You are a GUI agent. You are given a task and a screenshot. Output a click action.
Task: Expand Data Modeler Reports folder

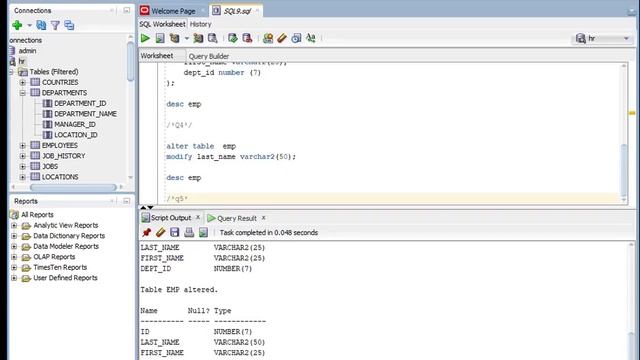pyautogui.click(x=14, y=247)
